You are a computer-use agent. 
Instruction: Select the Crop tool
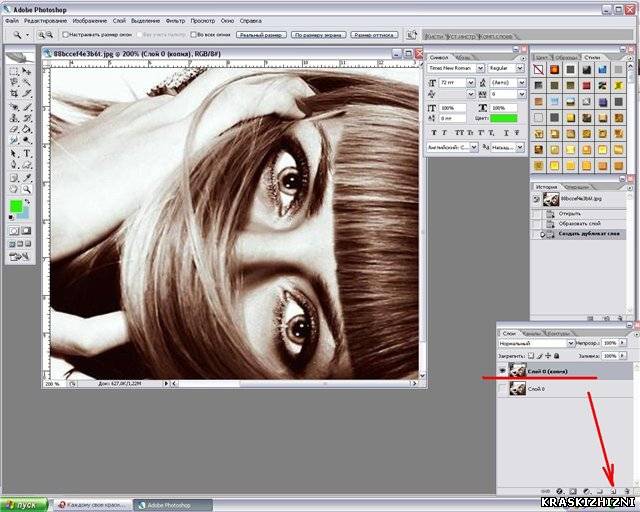14,93
